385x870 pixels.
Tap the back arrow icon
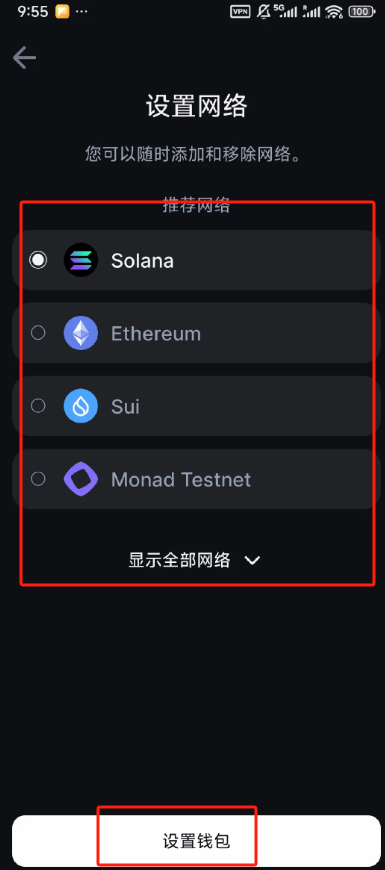click(x=24, y=58)
